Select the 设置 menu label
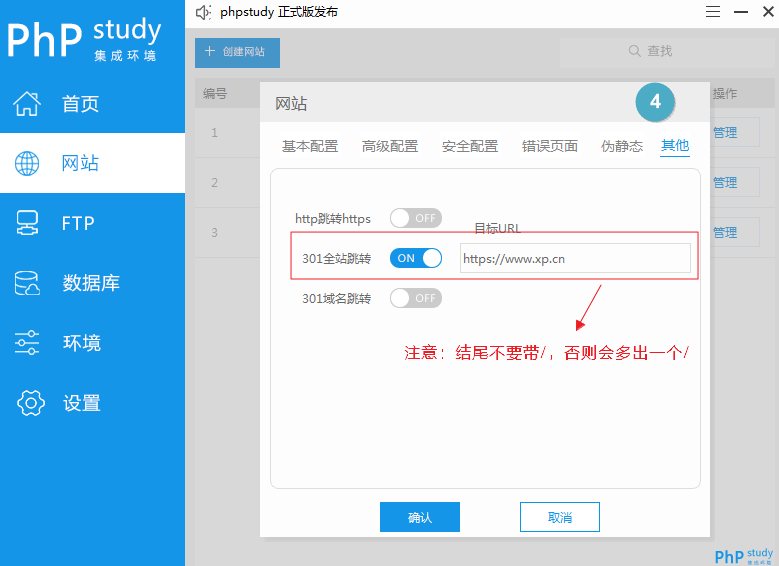Screen dimensions: 779x566 [x=81, y=403]
